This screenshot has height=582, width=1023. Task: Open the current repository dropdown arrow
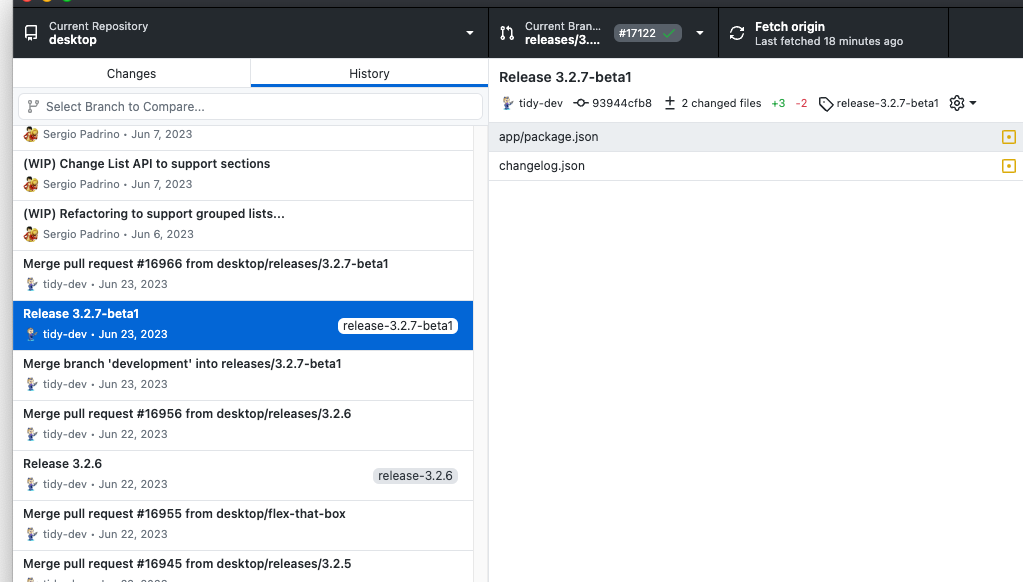pos(468,32)
